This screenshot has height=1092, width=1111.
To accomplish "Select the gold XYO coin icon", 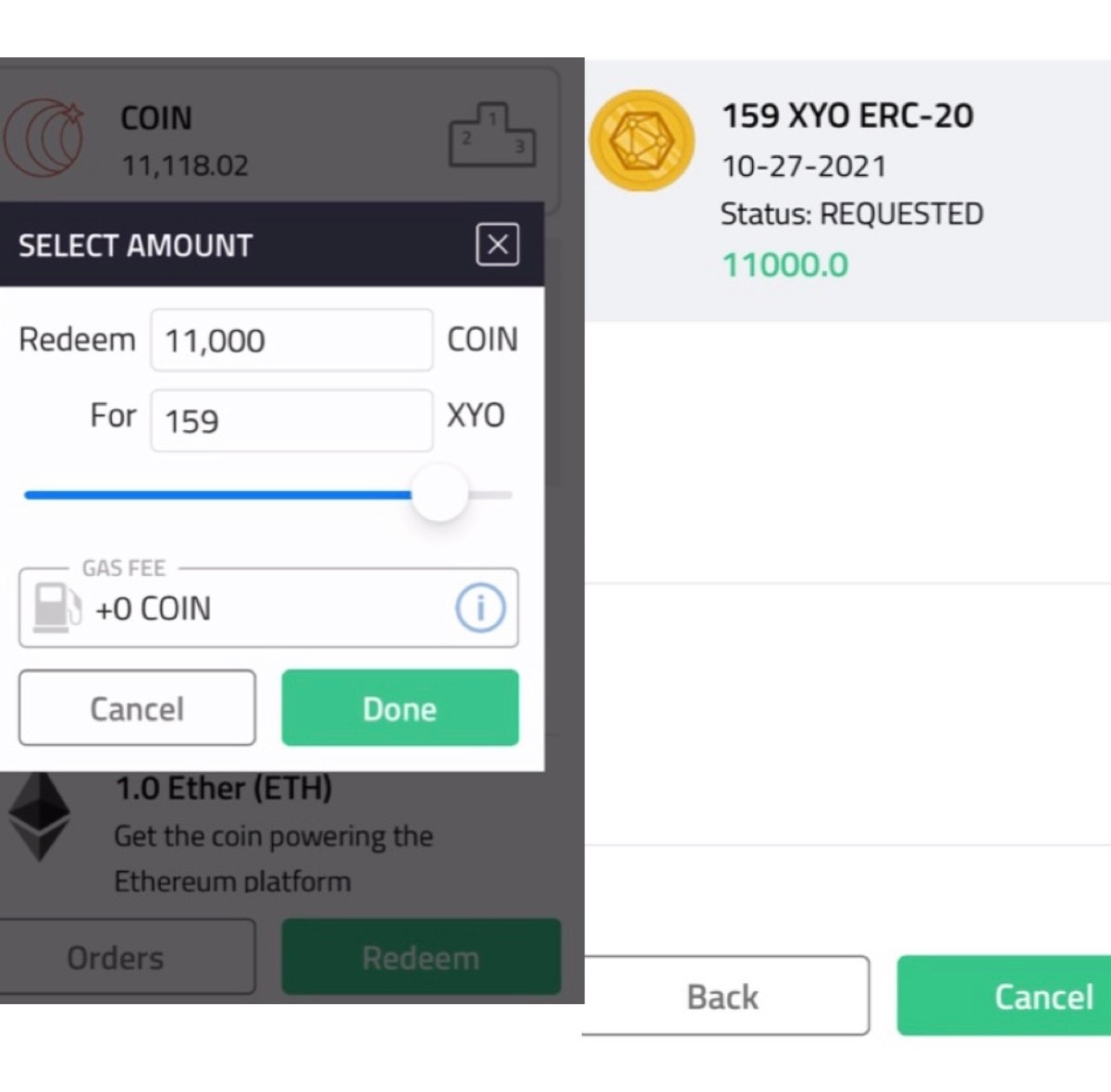I will pyautogui.click(x=642, y=141).
